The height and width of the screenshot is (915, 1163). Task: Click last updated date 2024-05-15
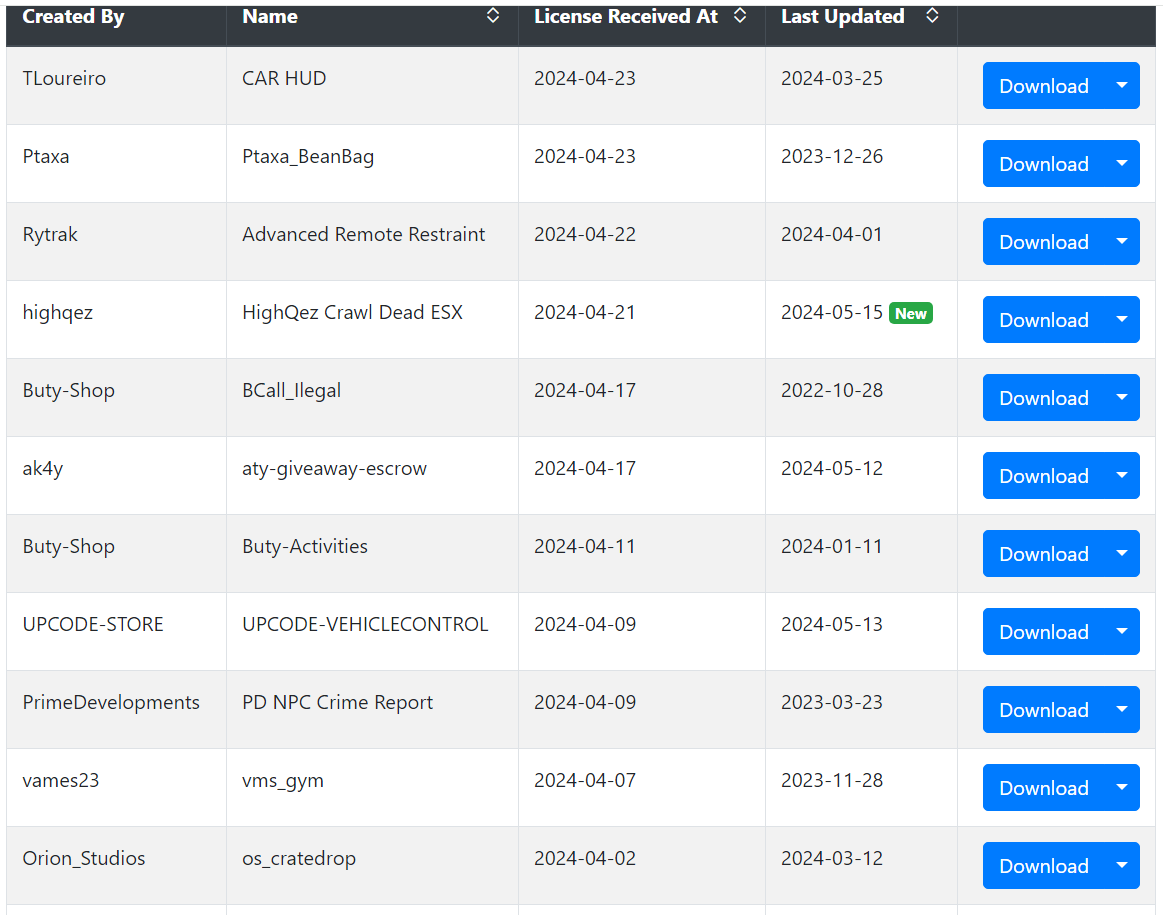[831, 312]
